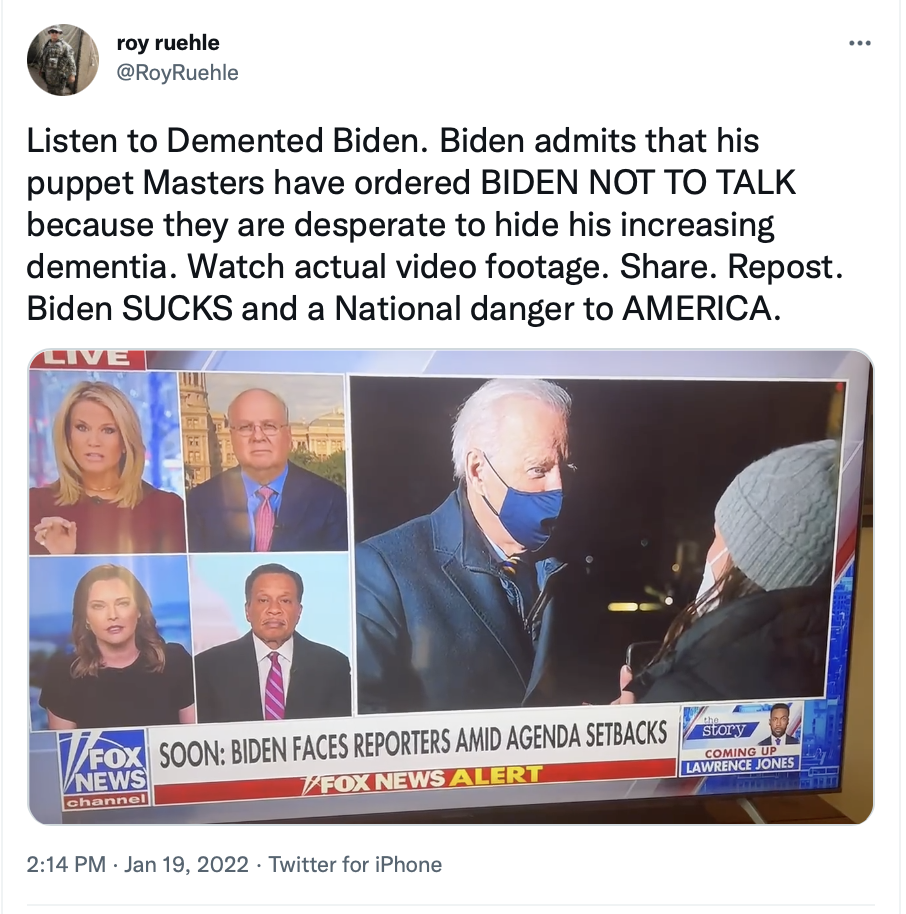
Task: Click the Twitter for iPhone source link
Action: click(355, 864)
